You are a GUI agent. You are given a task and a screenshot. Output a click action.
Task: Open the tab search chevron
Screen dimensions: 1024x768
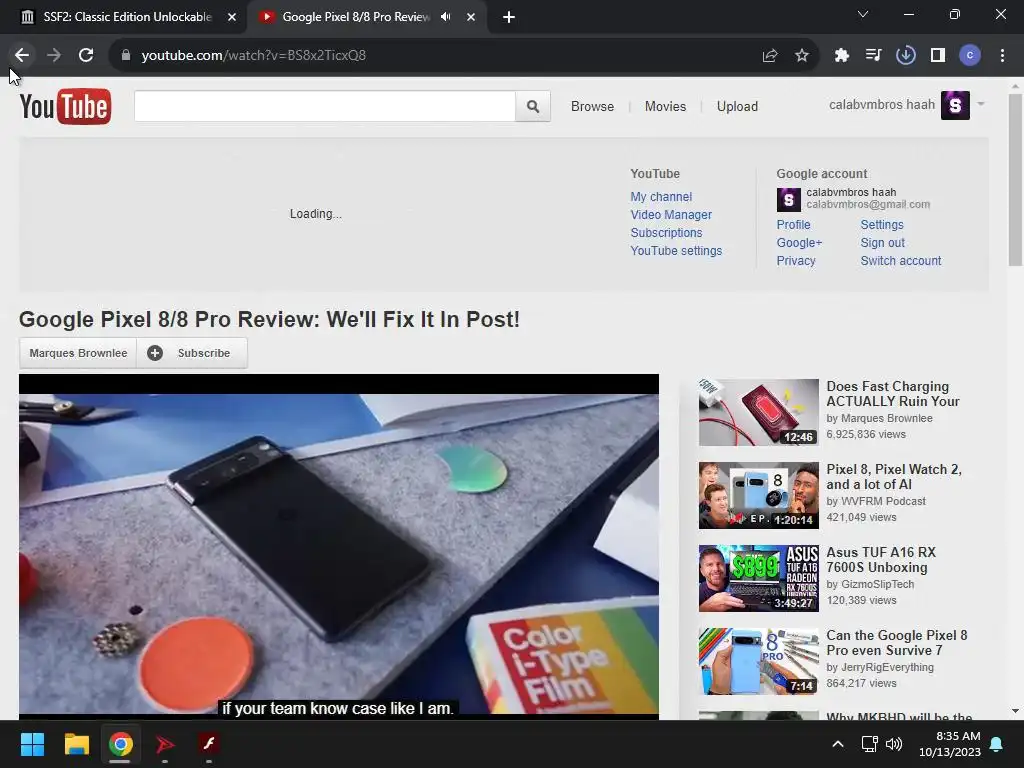[863, 14]
